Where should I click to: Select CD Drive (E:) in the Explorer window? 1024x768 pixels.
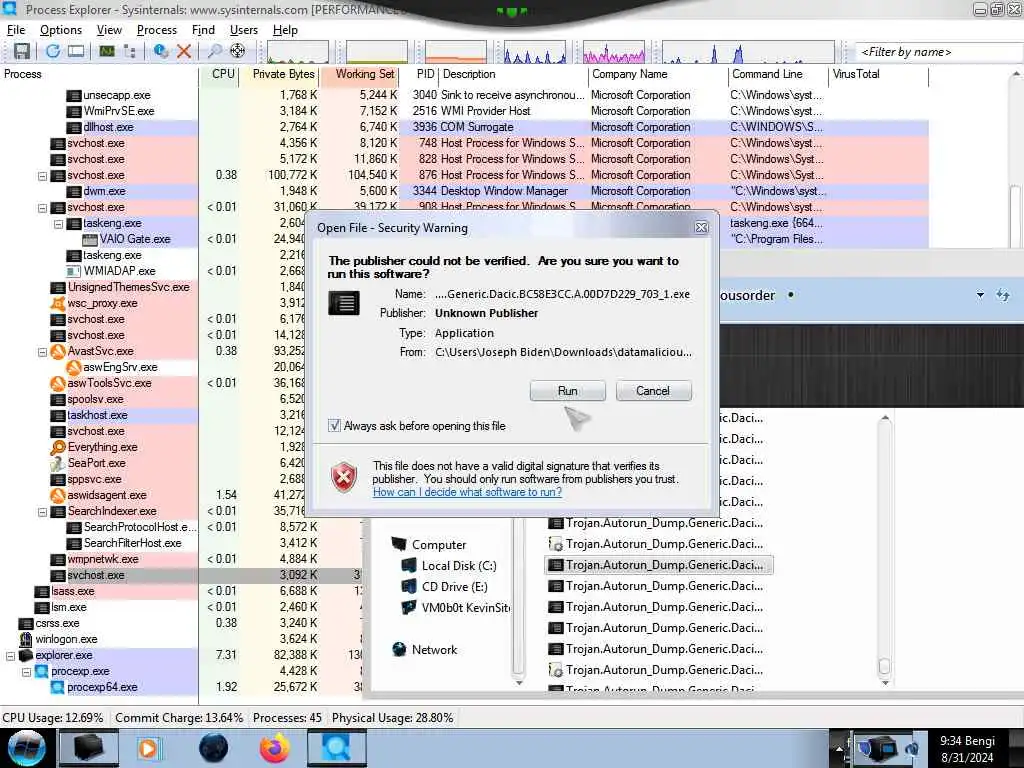point(454,587)
